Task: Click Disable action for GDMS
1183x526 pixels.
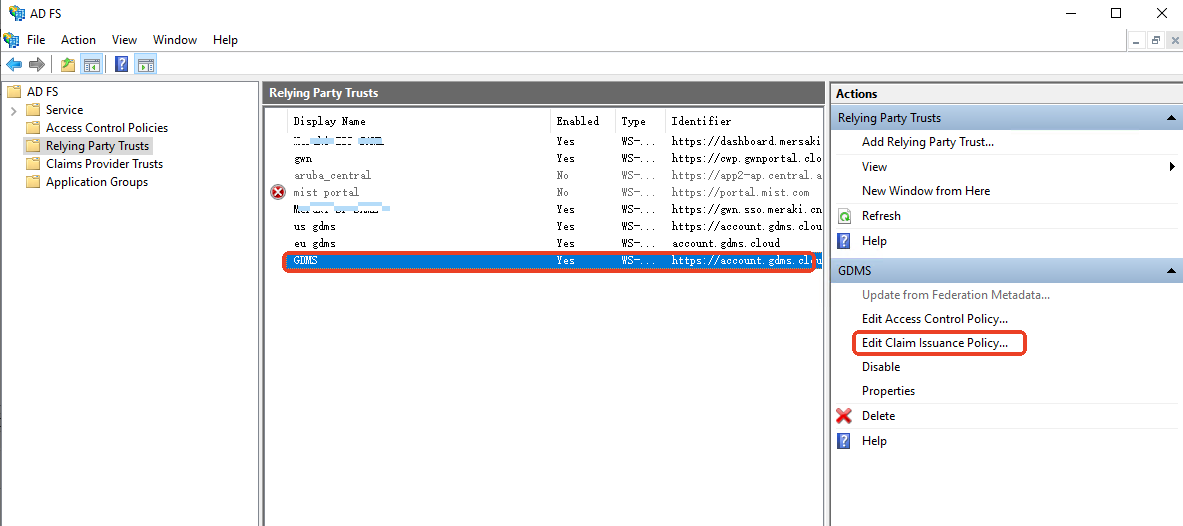Action: (880, 367)
